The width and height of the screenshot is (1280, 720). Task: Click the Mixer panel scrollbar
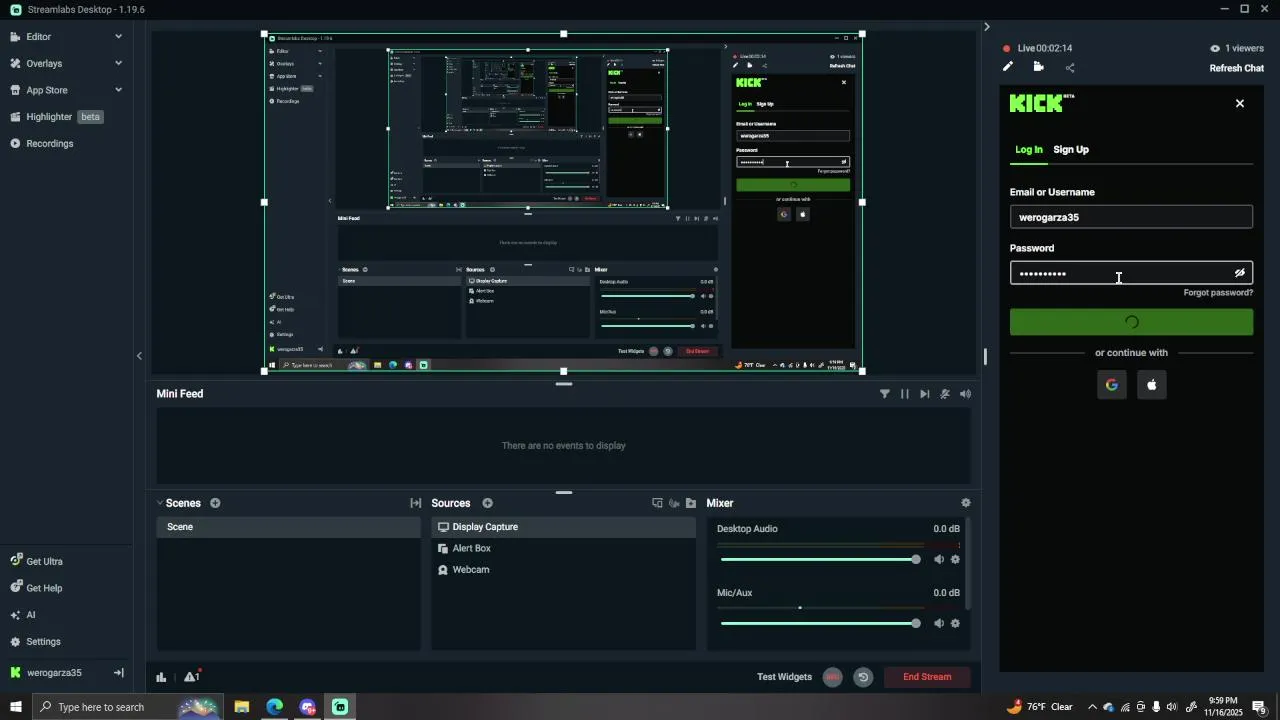[968, 563]
